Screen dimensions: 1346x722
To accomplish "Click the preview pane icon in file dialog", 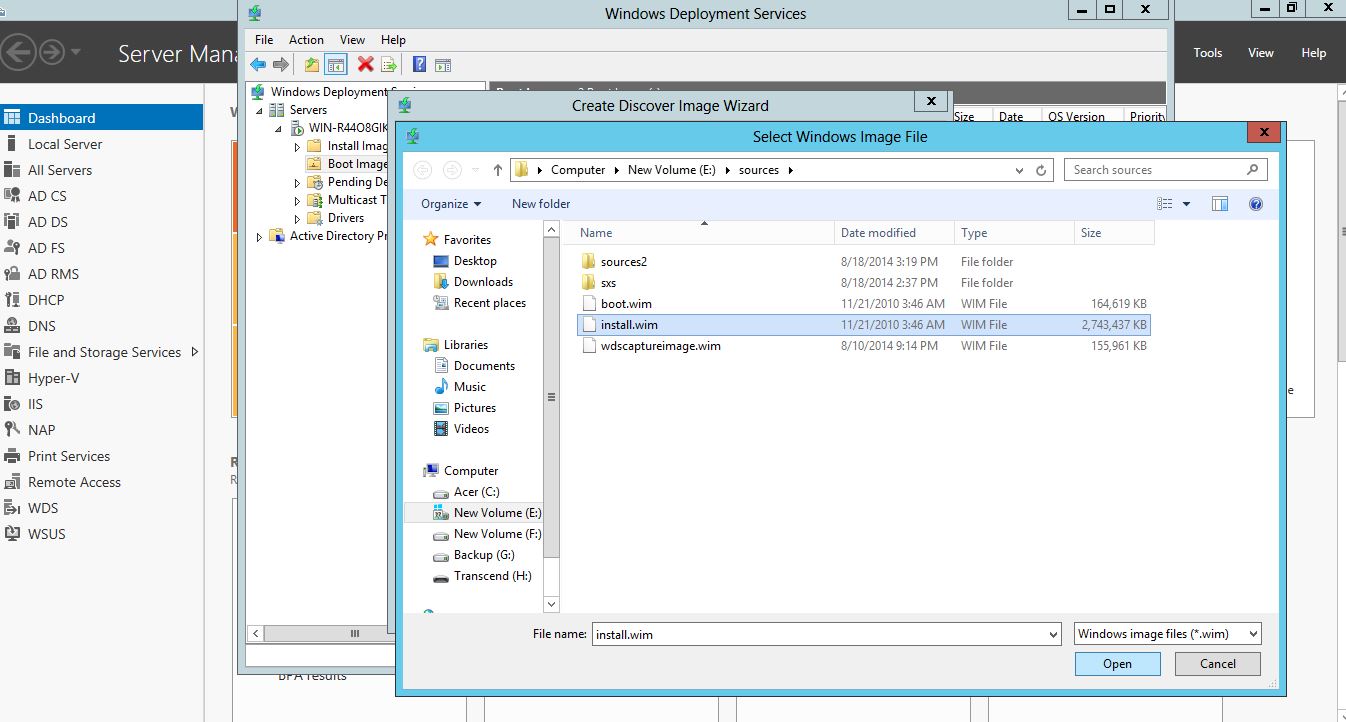I will coord(1220,204).
